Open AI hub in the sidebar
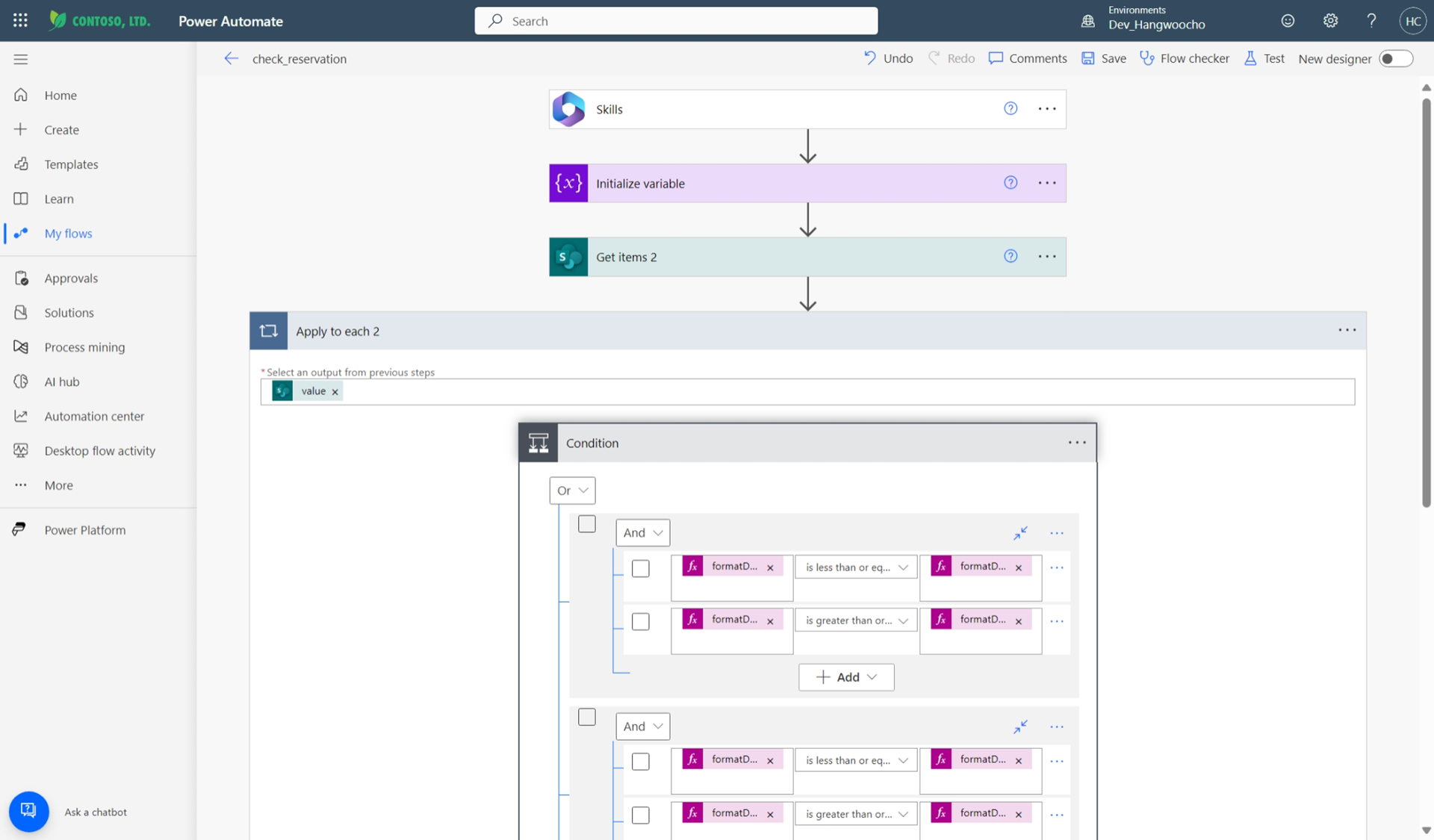This screenshot has width=1434, height=840. pos(61,382)
